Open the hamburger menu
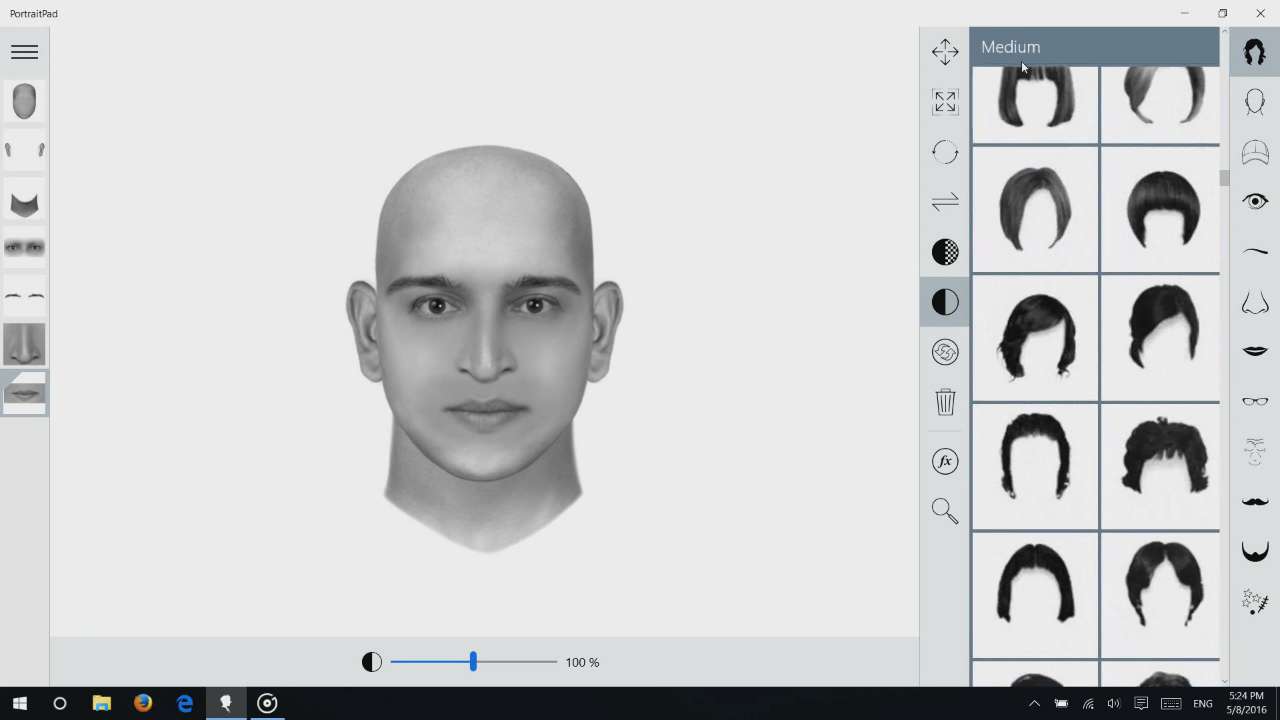1280x720 pixels. point(24,52)
